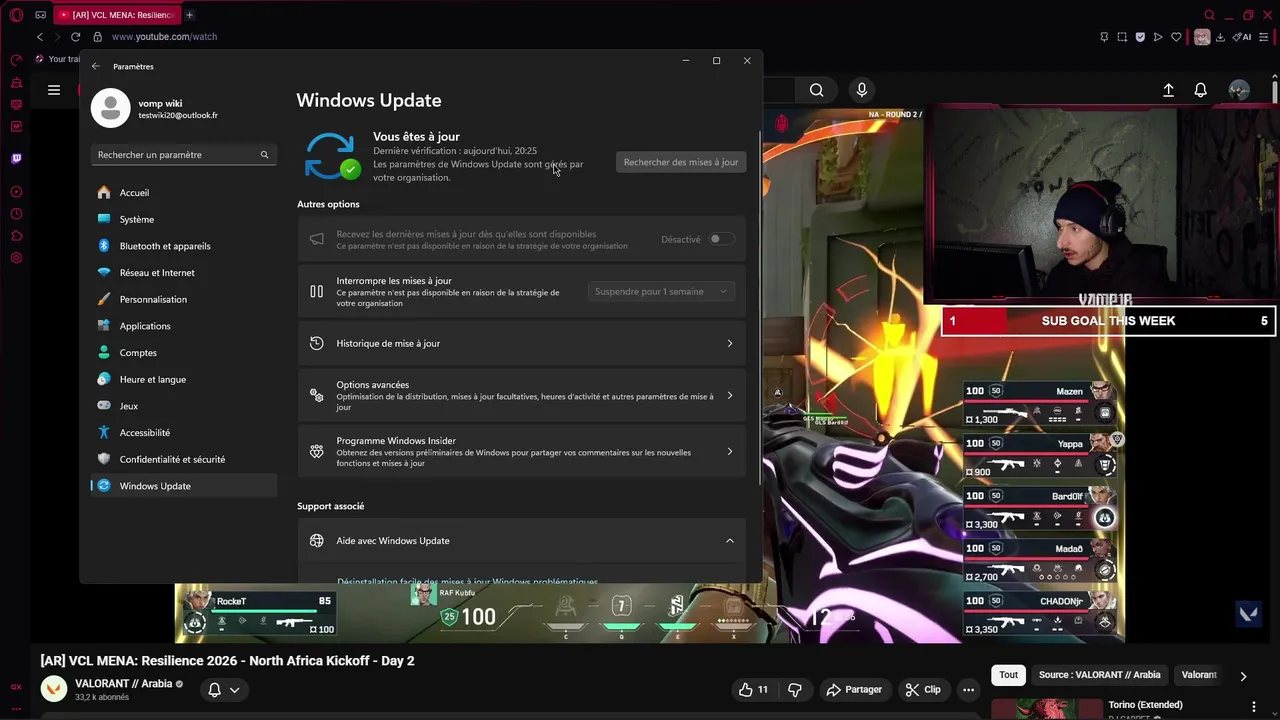
Task: Open Twitch from the Opera sidebar
Action: pyautogui.click(x=16, y=158)
